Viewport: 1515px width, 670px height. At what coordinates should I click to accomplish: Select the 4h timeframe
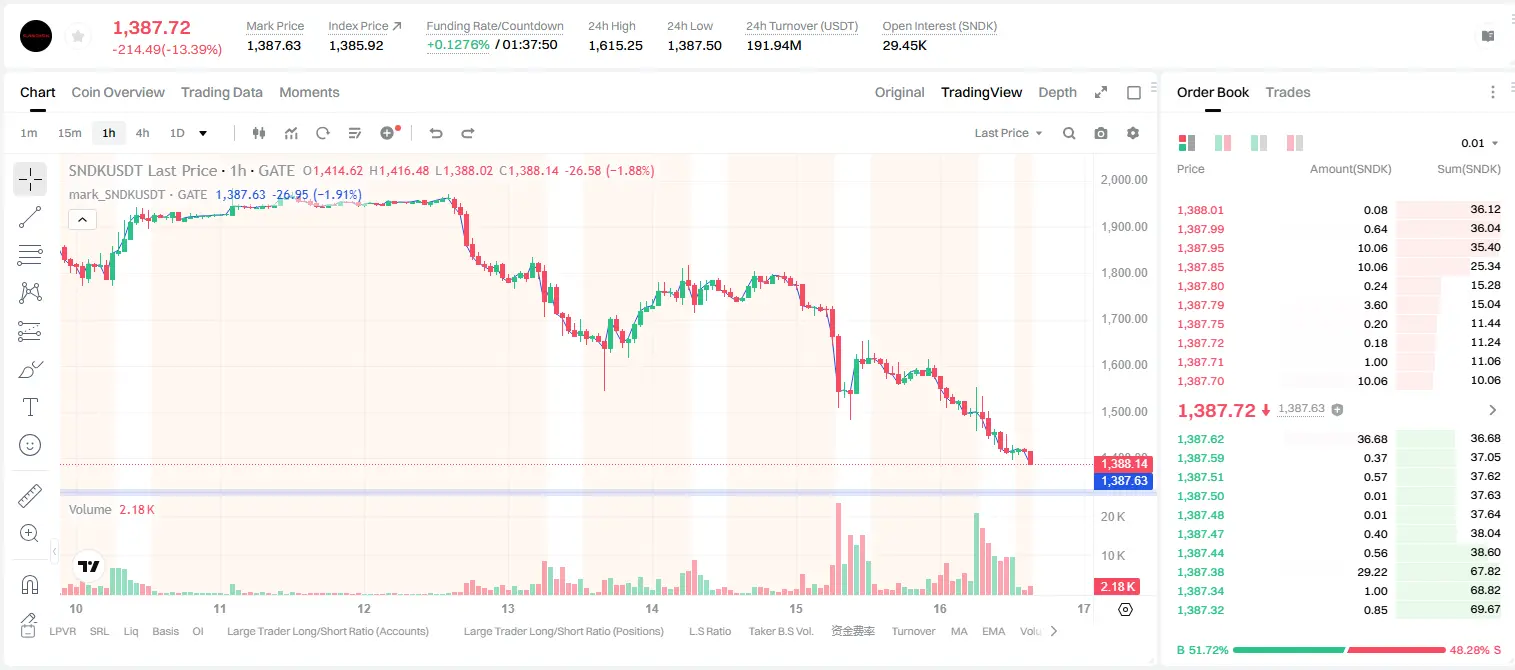point(143,133)
